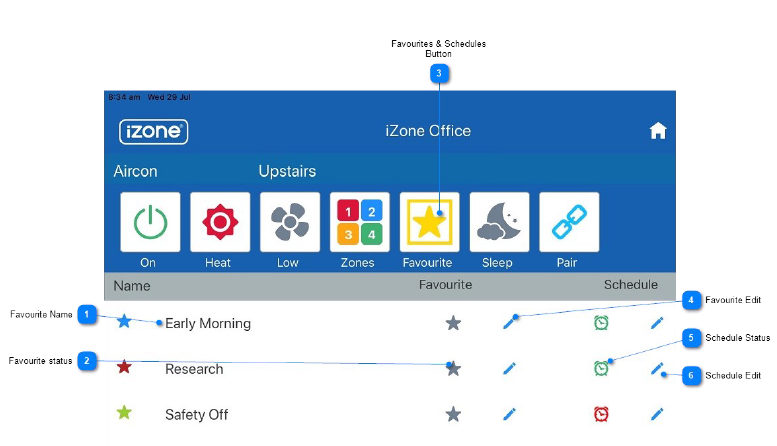Toggle the Research schedule alarm clock

[601, 369]
